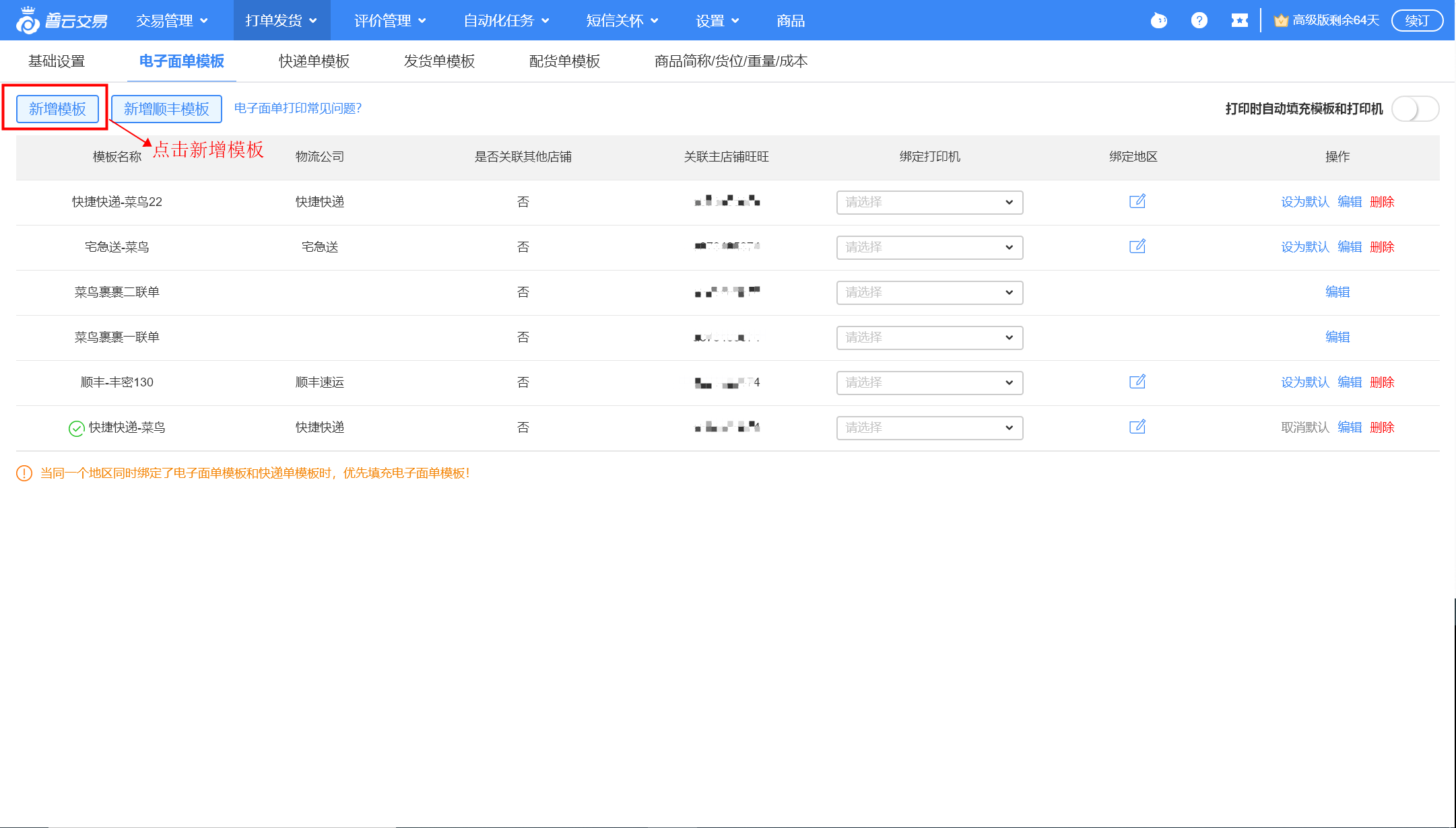Image resolution: width=1456 pixels, height=828 pixels.
Task: Edit the 菜鸟裹裹一联单 template
Action: pyautogui.click(x=1337, y=337)
